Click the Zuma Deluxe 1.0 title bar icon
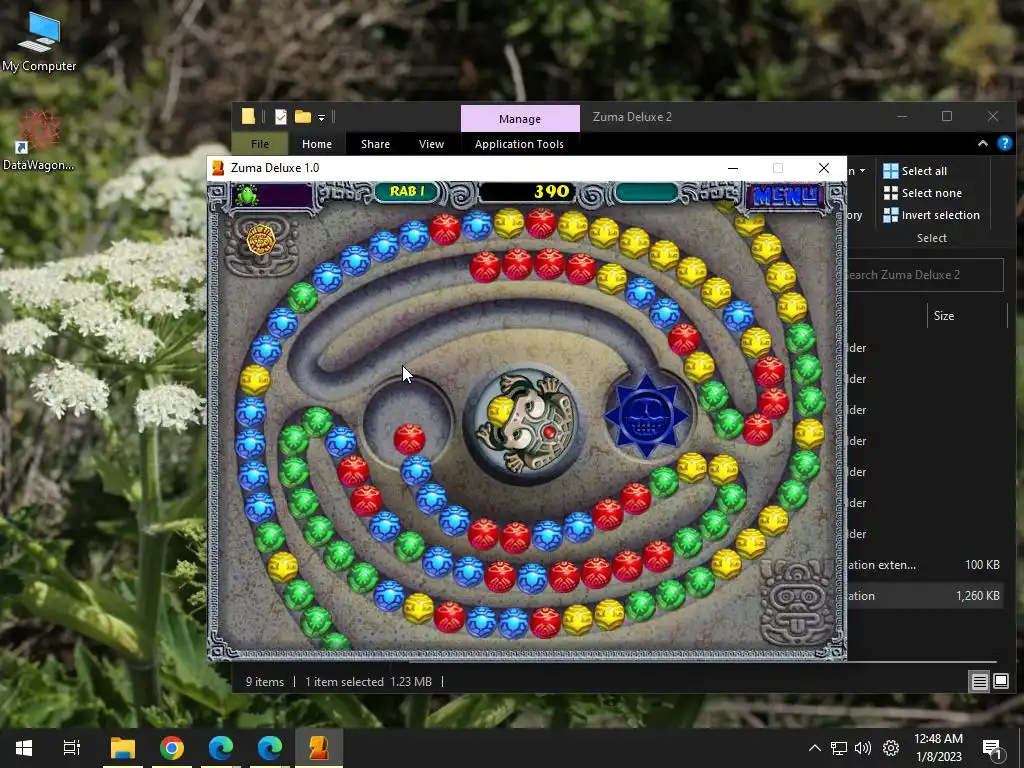The width and height of the screenshot is (1024, 768). point(218,168)
